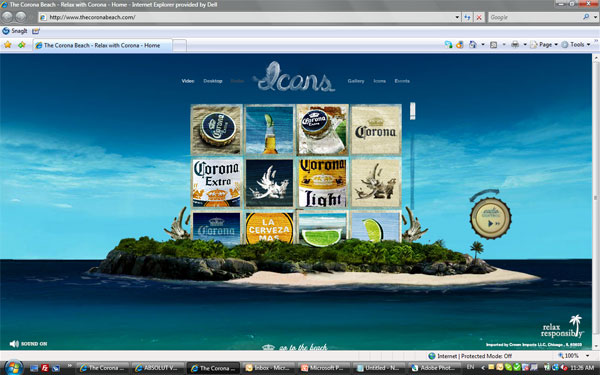Open the Adobe Phot... taskbar button

(435, 368)
